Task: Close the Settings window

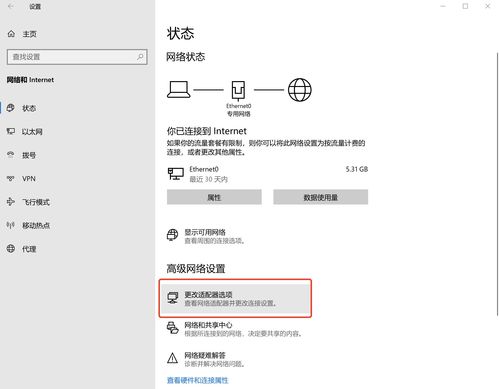Action: click(x=488, y=6)
